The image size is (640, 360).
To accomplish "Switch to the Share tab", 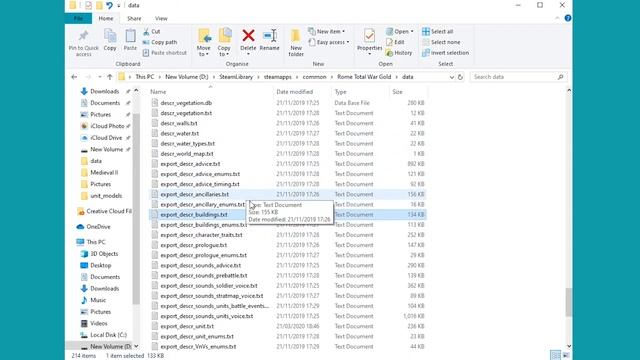I will click(134, 18).
